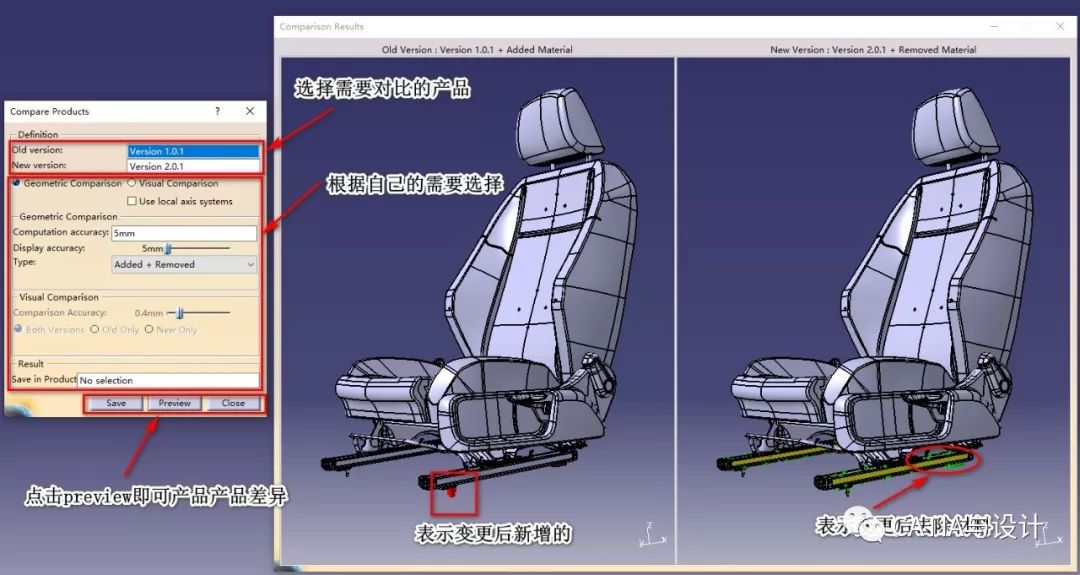
Task: Click the Comparison Accuracy slider handle
Action: pyautogui.click(x=179, y=313)
